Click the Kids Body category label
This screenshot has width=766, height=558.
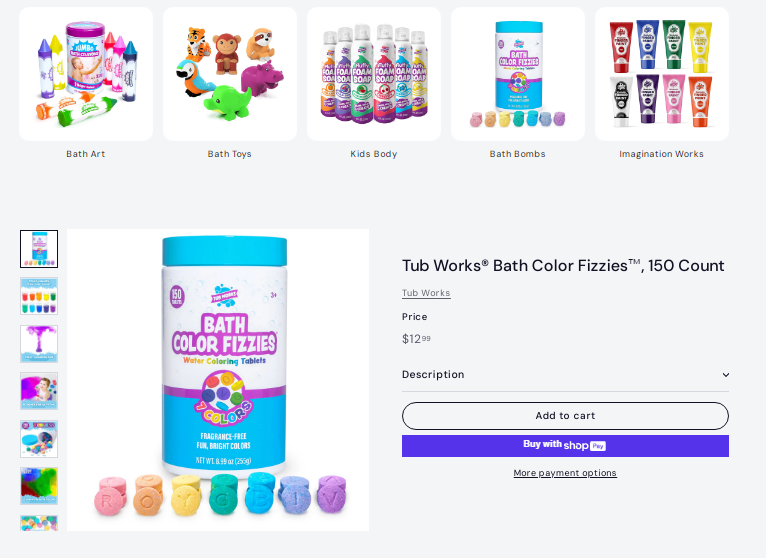[374, 154]
